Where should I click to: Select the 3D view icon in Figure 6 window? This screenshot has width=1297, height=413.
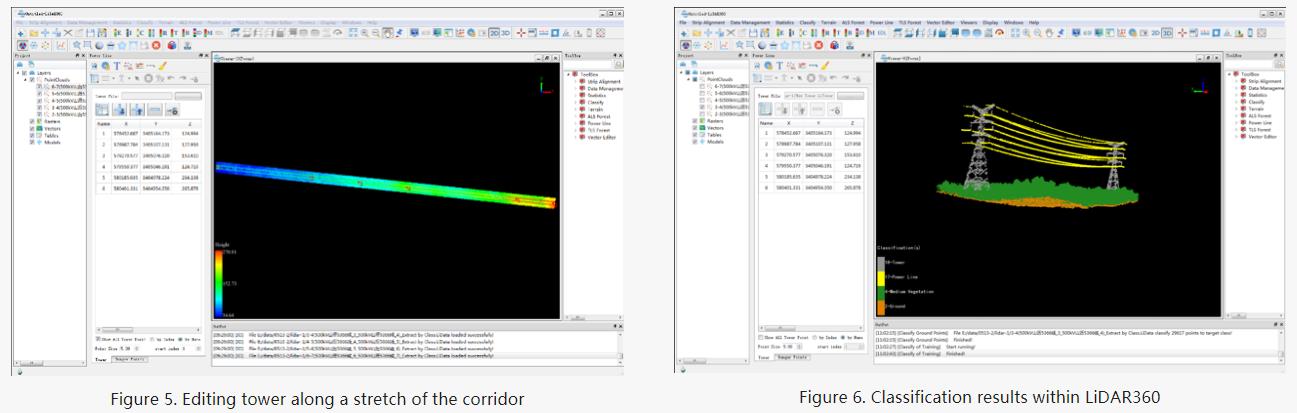click(x=1167, y=32)
